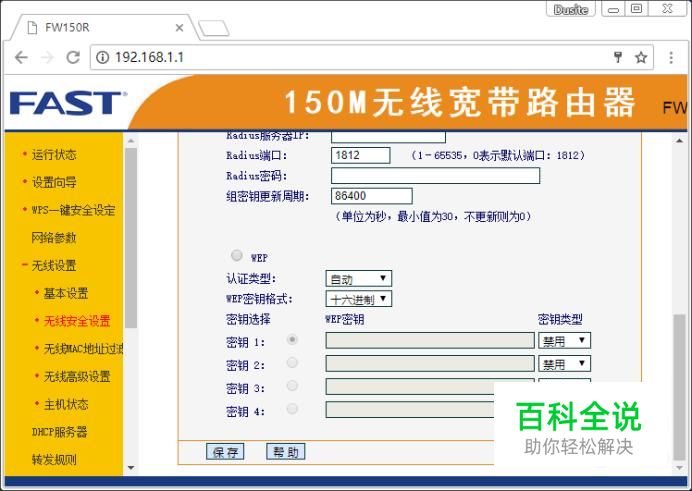
Task: Click the FAST logo
Action: [68, 103]
